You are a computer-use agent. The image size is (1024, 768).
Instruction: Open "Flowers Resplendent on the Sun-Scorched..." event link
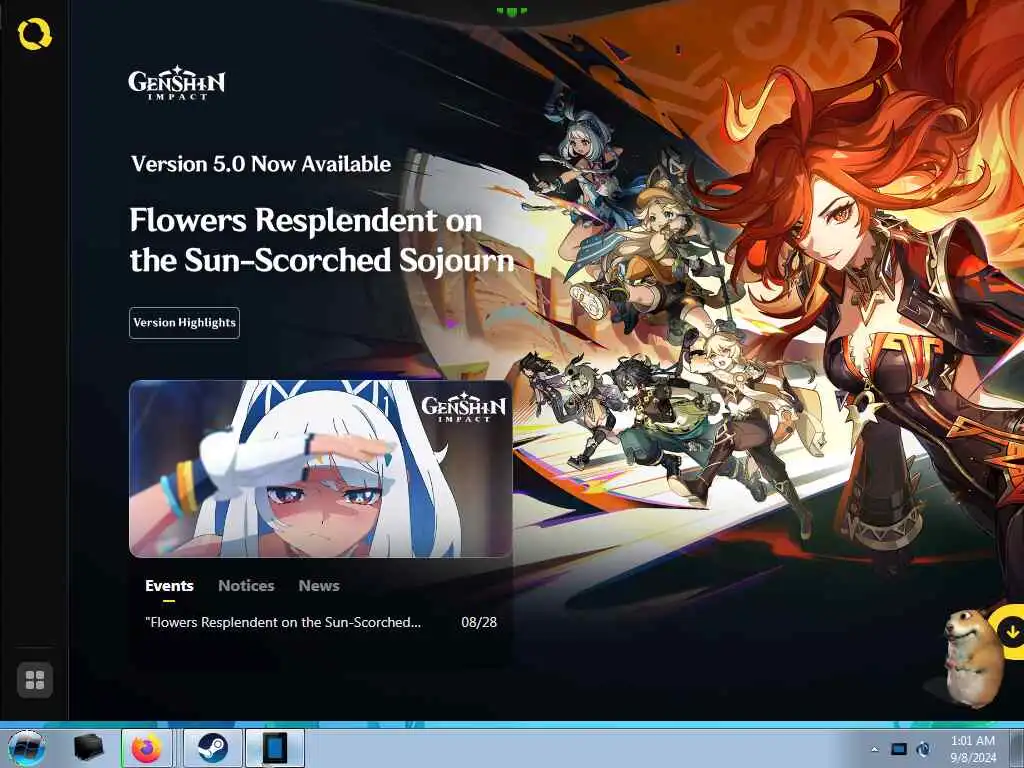pos(283,622)
